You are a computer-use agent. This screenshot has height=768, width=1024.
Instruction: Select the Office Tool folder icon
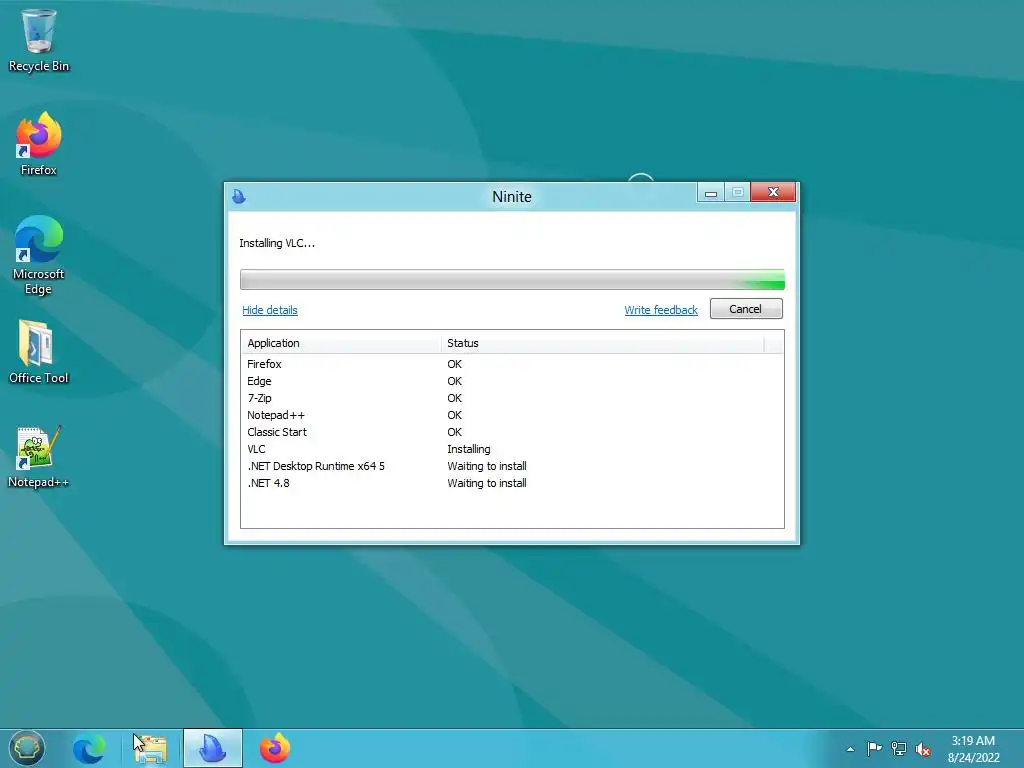(39, 352)
